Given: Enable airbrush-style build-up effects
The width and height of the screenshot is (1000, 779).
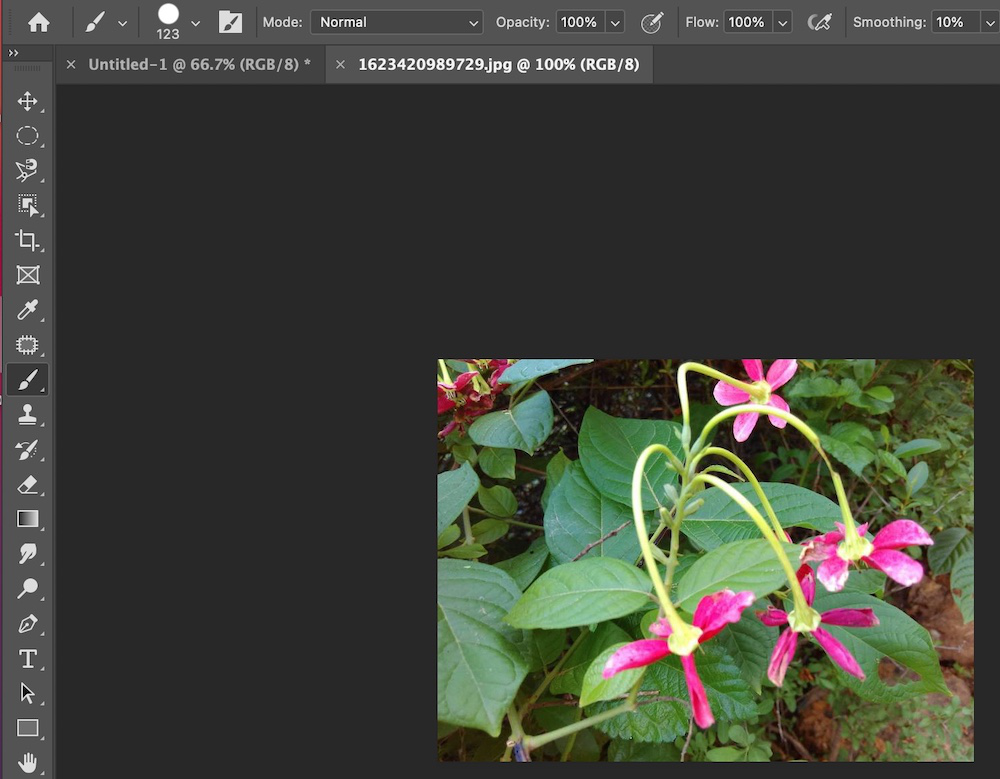Looking at the screenshot, I should 820,22.
